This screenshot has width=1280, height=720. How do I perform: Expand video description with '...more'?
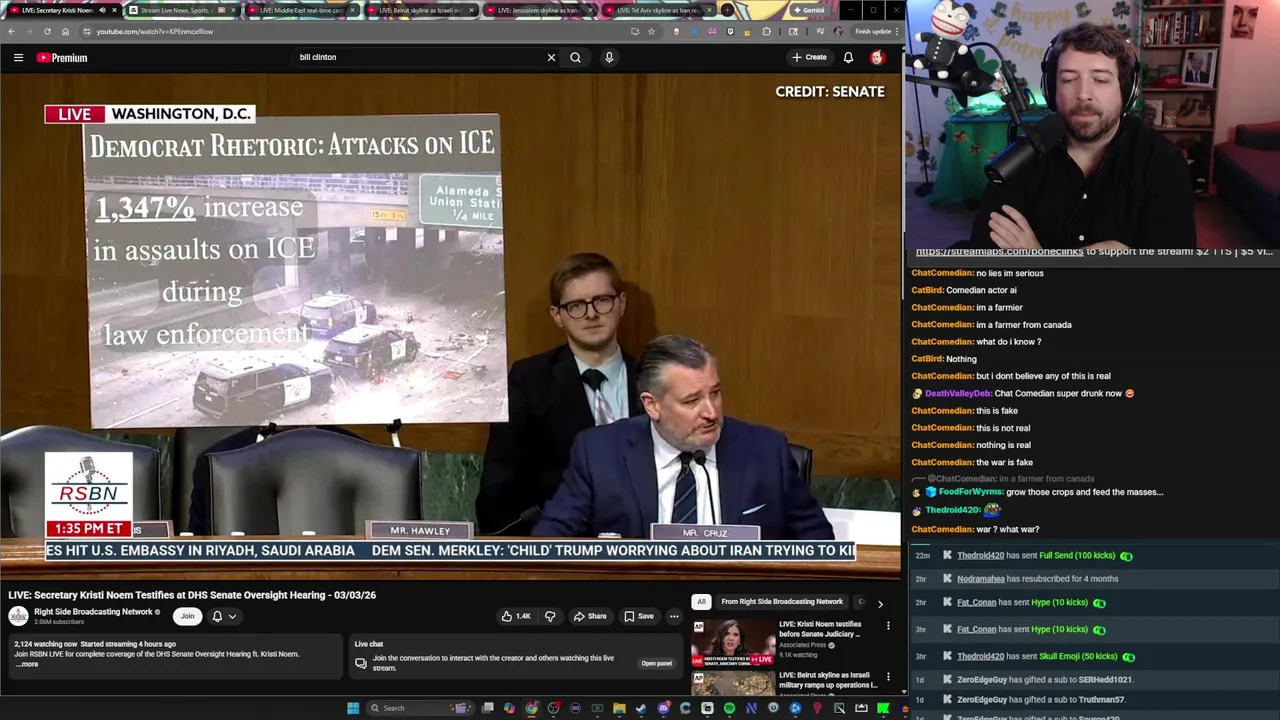coord(28,664)
